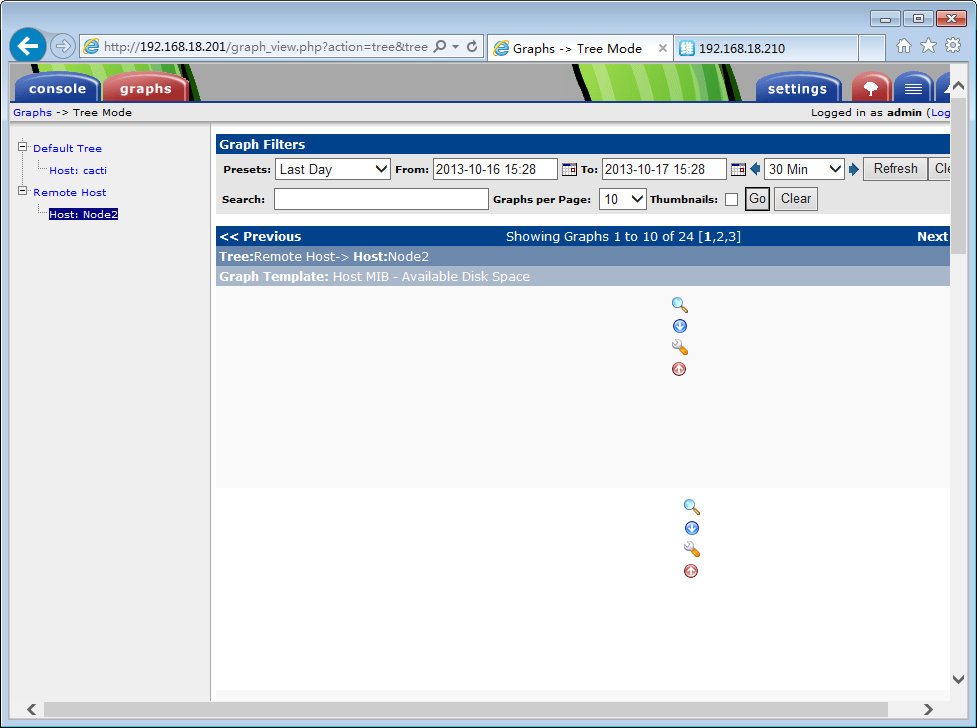Click the browser URL address field
977x728 pixels.
(266, 47)
